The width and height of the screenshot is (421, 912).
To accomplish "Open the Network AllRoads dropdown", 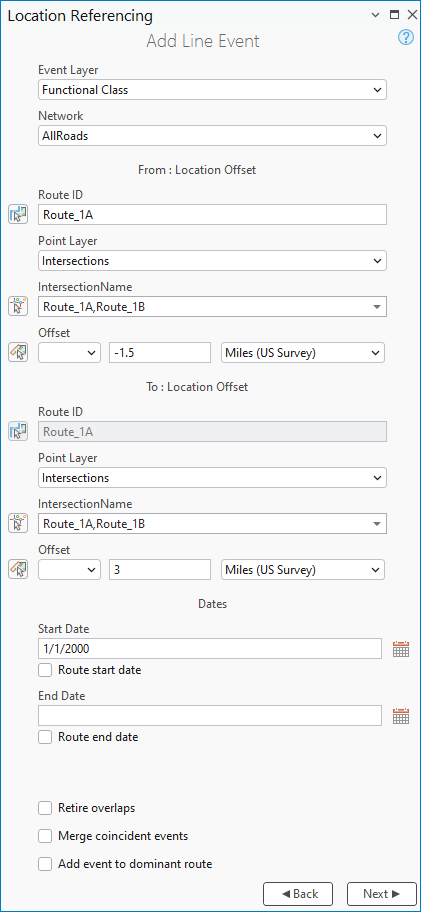I will (x=212, y=136).
